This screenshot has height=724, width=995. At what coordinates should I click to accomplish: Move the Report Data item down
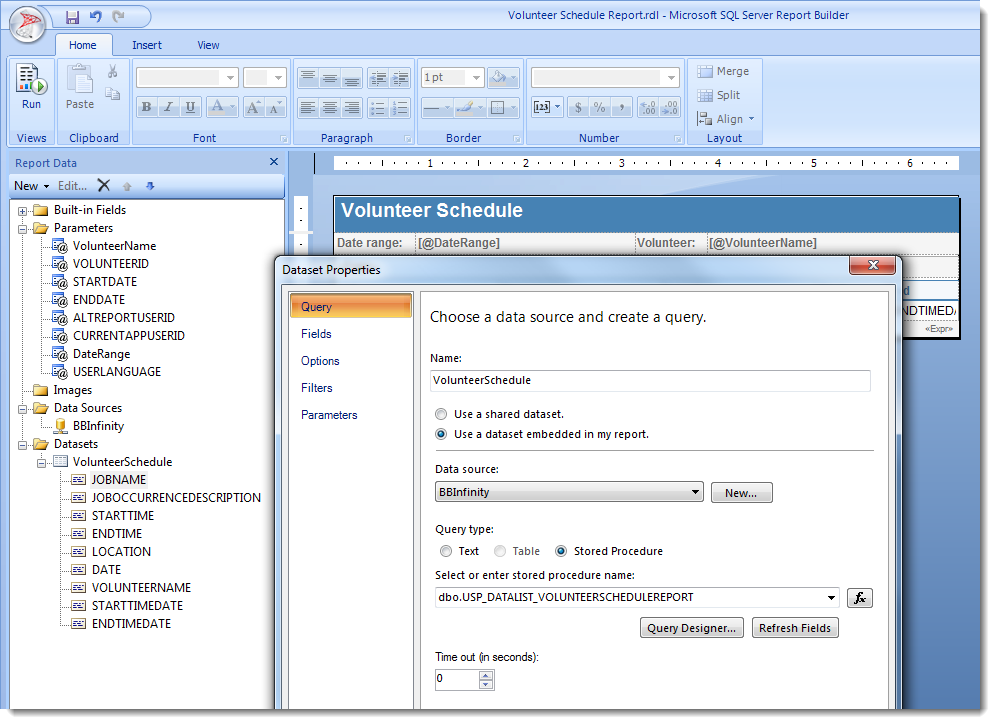pyautogui.click(x=150, y=186)
